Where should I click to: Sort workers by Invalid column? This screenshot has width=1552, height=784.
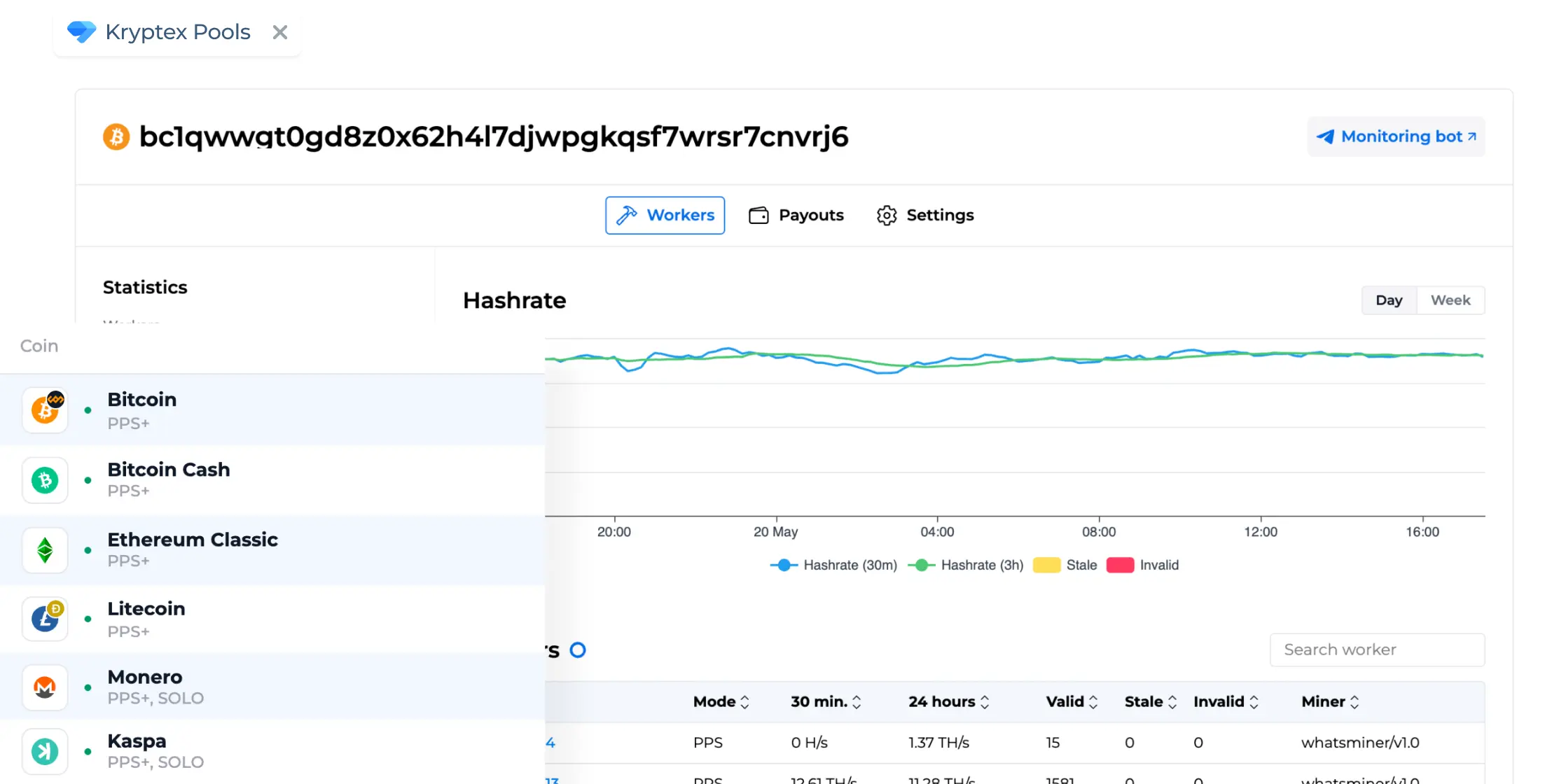point(1226,701)
